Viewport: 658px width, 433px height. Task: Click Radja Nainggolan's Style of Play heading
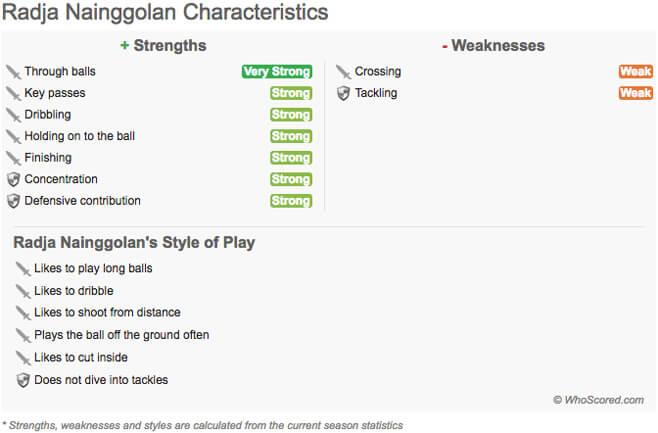pyautogui.click(x=134, y=243)
